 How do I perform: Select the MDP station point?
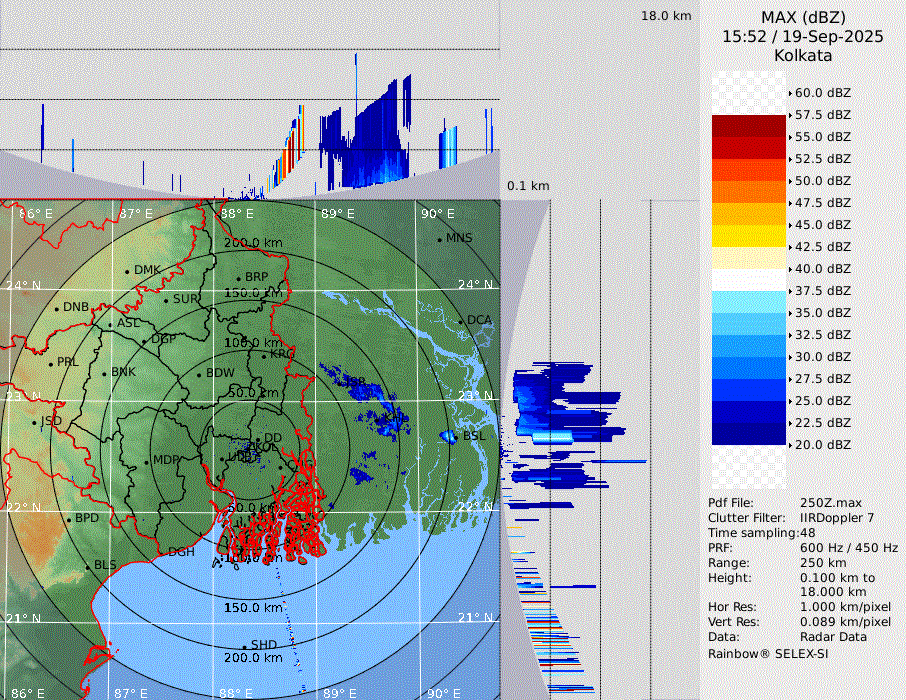coord(146,461)
